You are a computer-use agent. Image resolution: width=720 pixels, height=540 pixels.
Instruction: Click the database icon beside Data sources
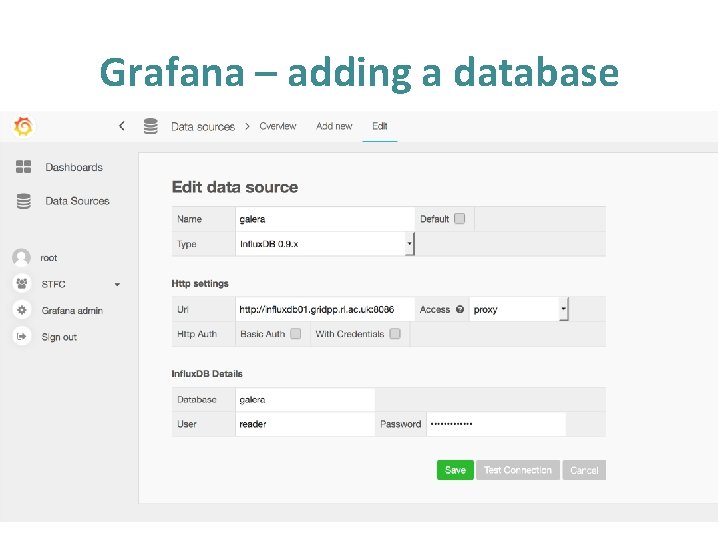(x=151, y=126)
